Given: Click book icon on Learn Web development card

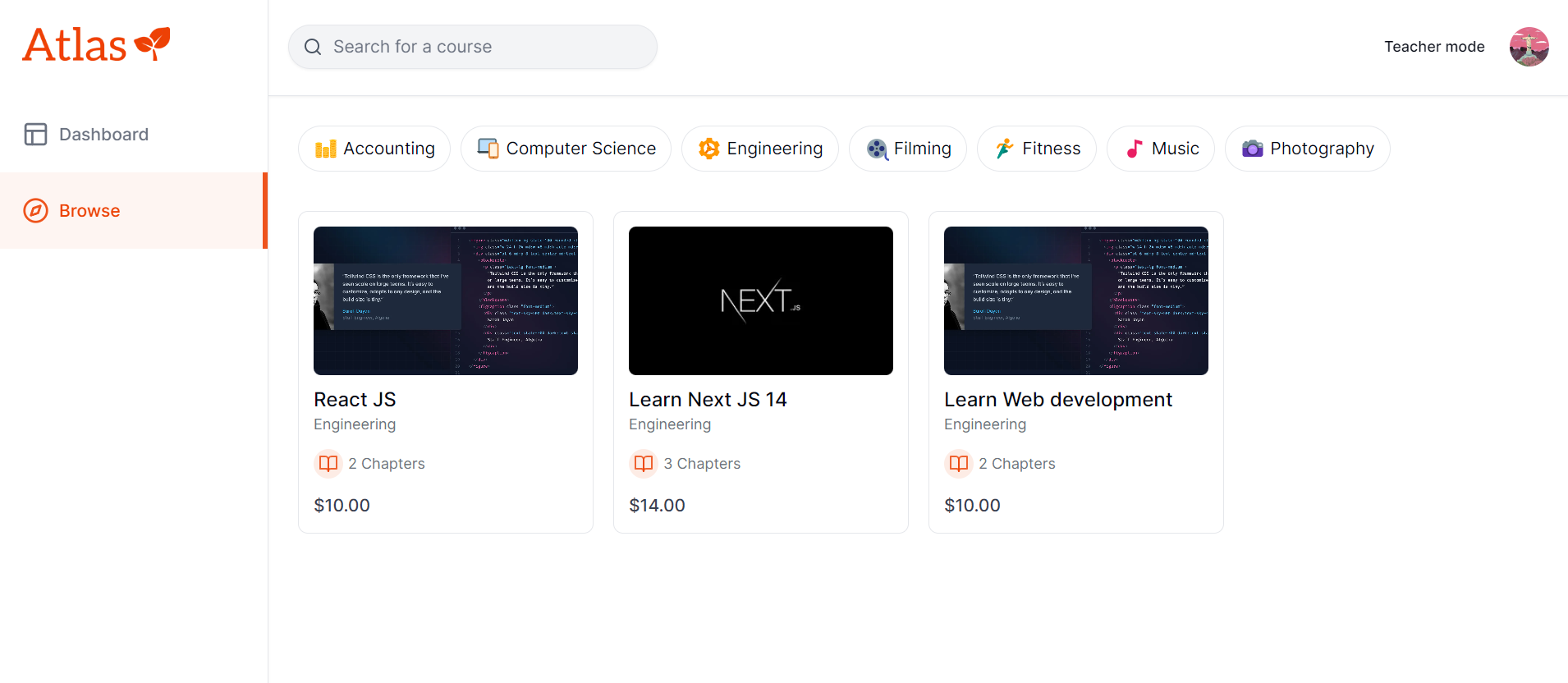Looking at the screenshot, I should click(x=959, y=463).
